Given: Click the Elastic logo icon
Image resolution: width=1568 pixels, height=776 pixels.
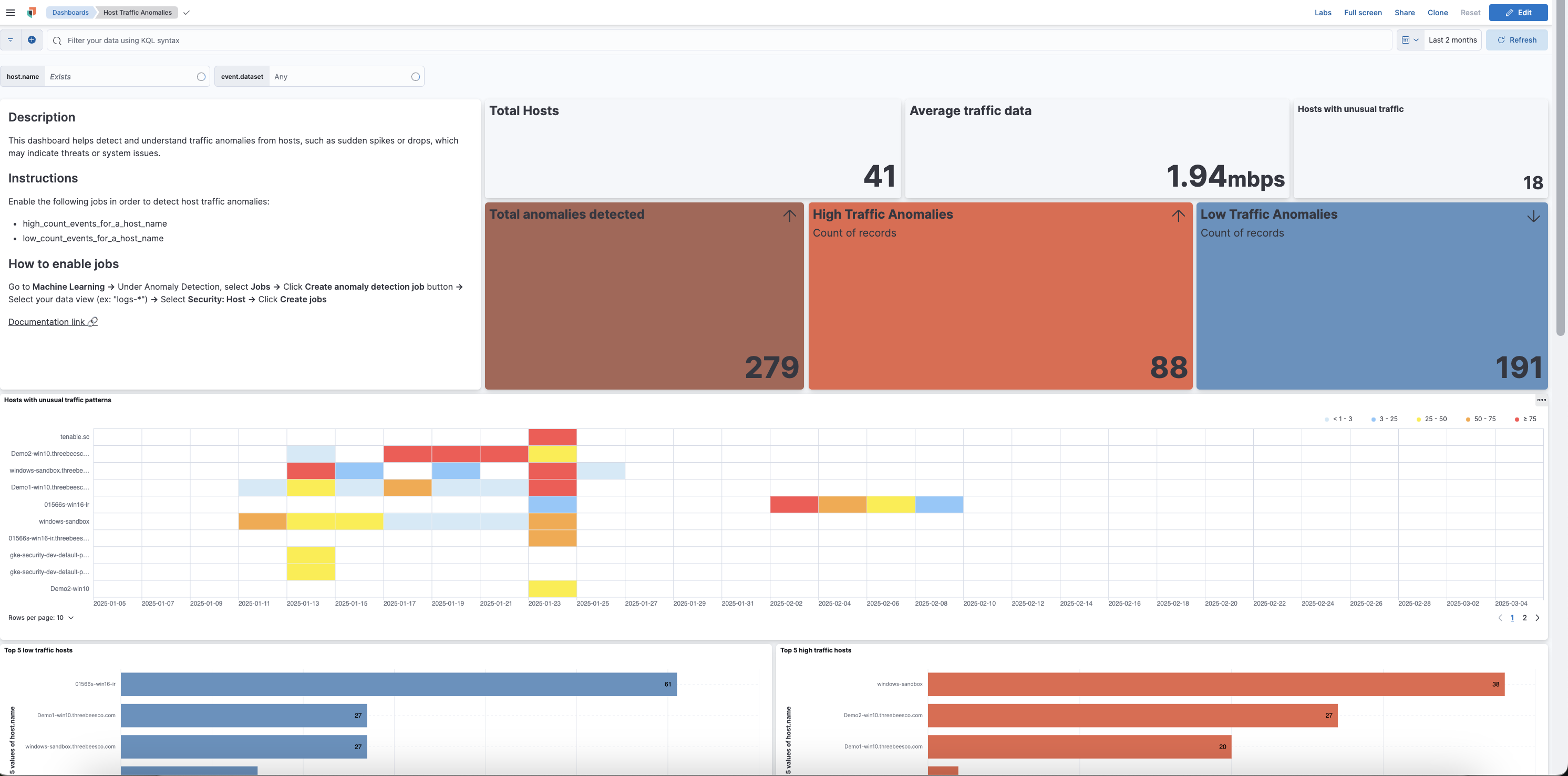Looking at the screenshot, I should [x=31, y=12].
